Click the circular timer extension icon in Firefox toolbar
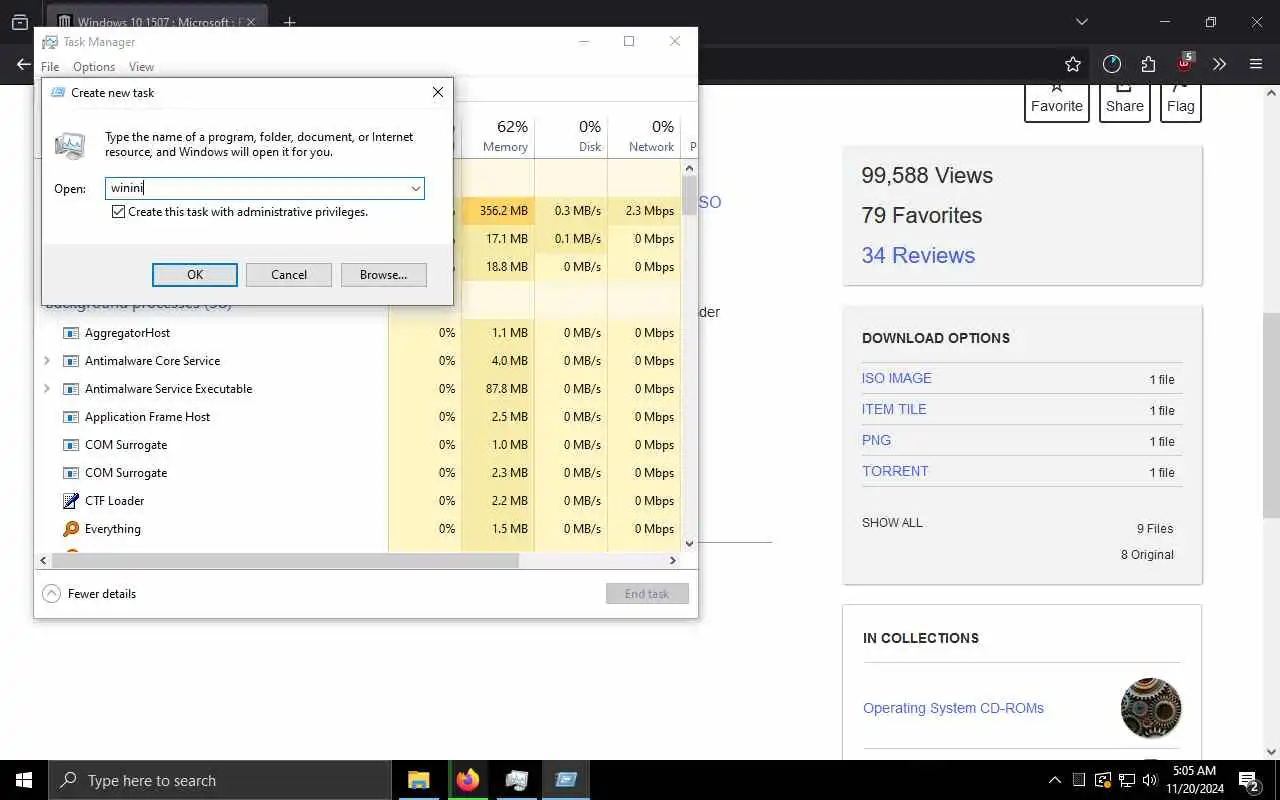This screenshot has height=800, width=1280. pos(1112,64)
